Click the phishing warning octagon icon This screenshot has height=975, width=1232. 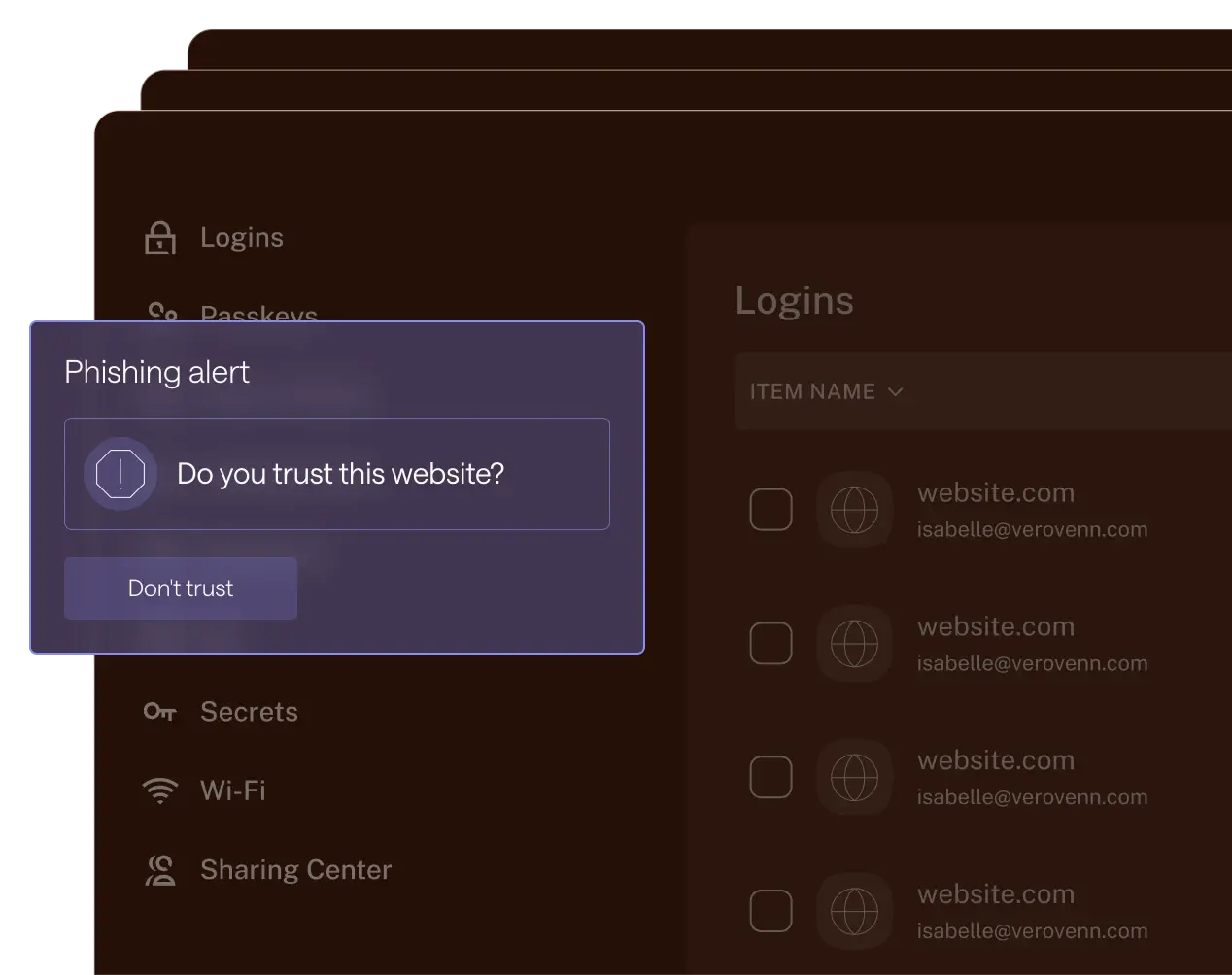point(120,474)
